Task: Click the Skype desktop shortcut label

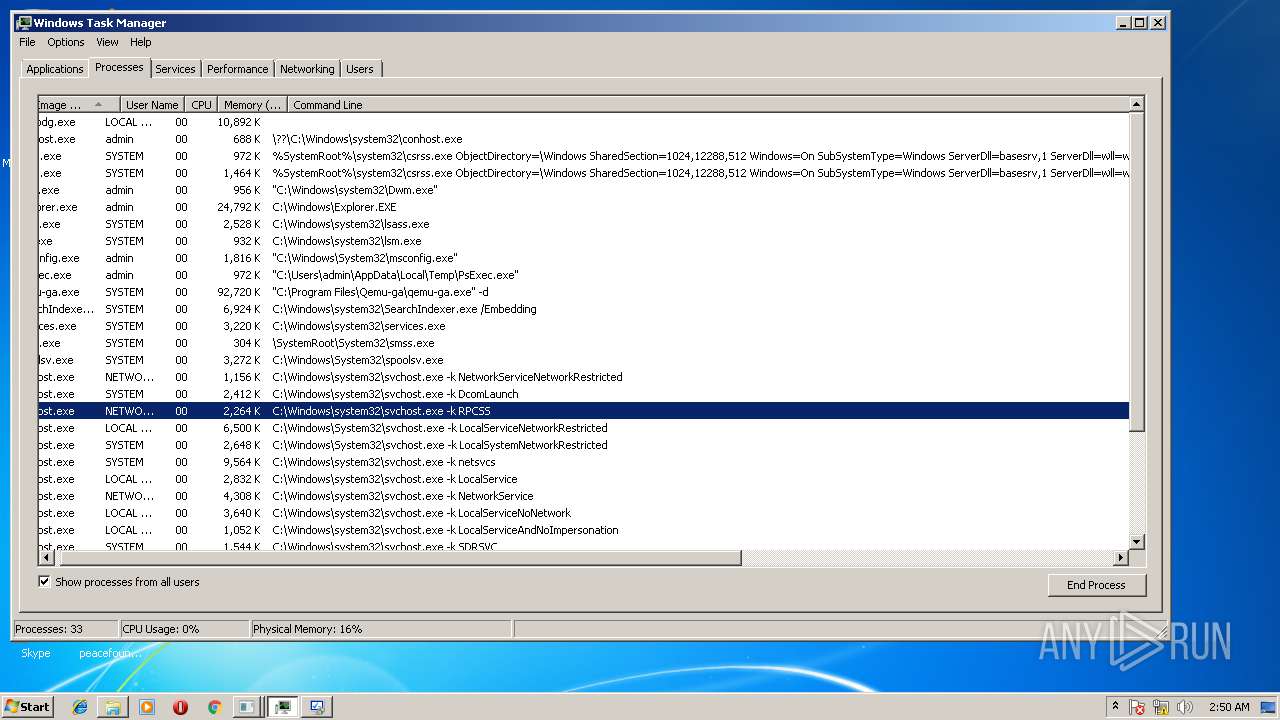Action: [36, 653]
